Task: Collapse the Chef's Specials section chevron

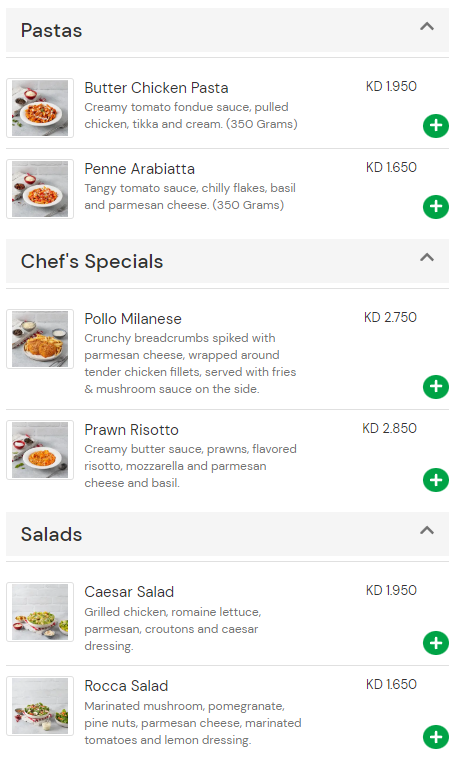Action: click(x=427, y=257)
